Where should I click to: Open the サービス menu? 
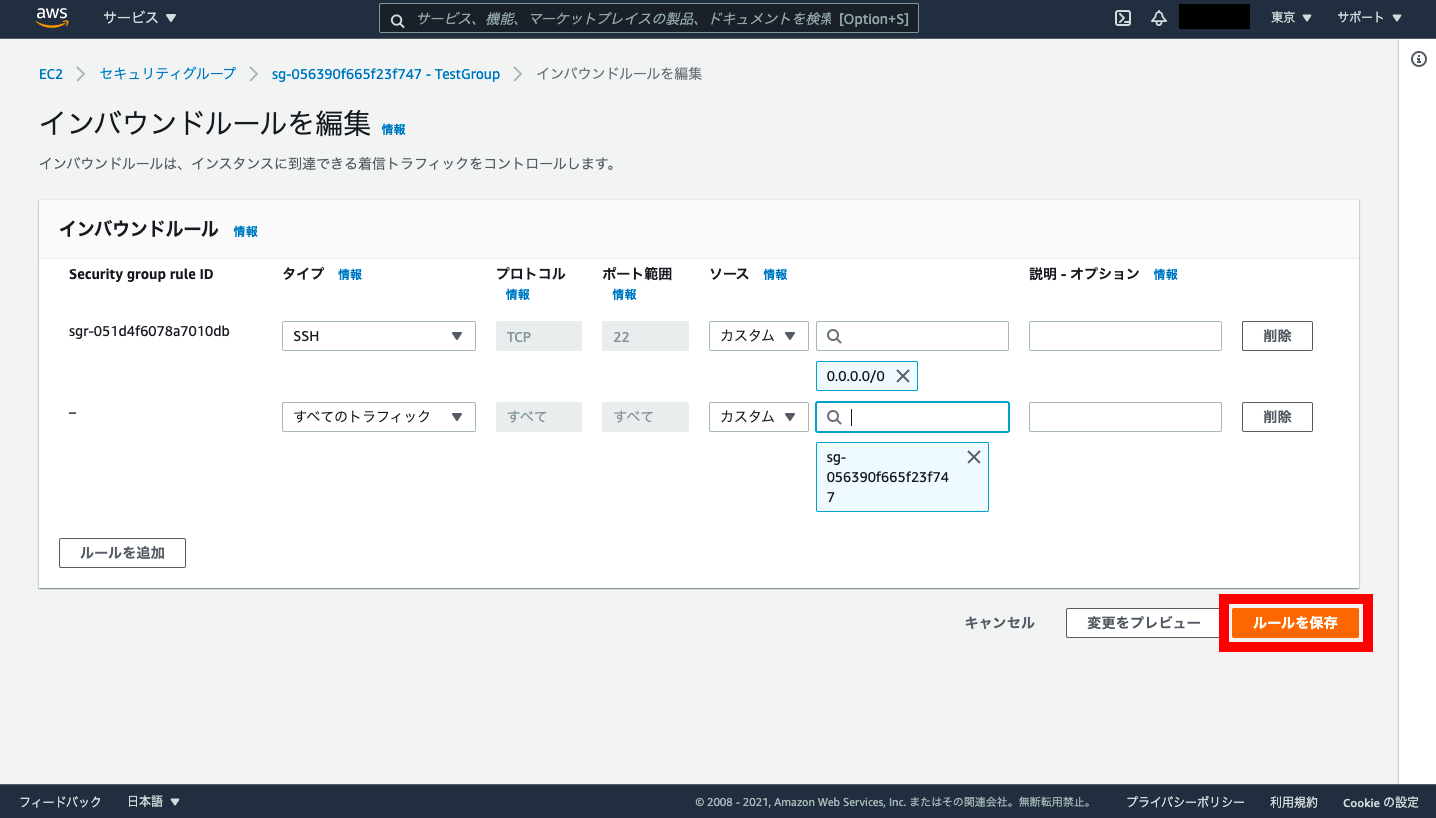click(x=140, y=18)
